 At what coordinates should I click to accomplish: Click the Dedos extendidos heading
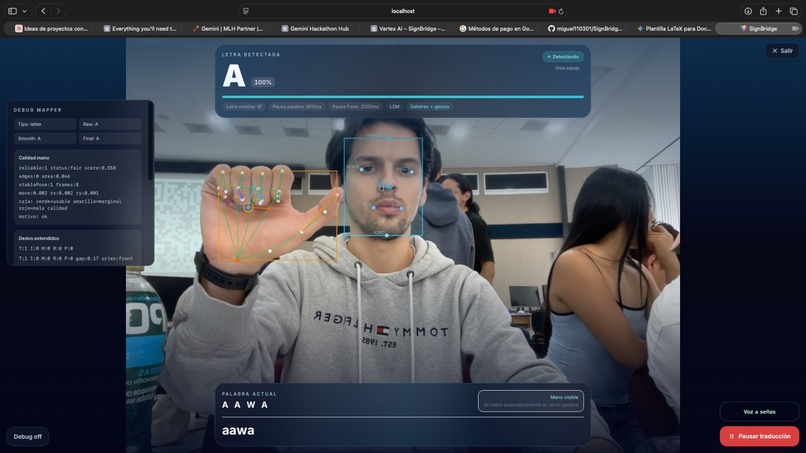click(x=39, y=238)
